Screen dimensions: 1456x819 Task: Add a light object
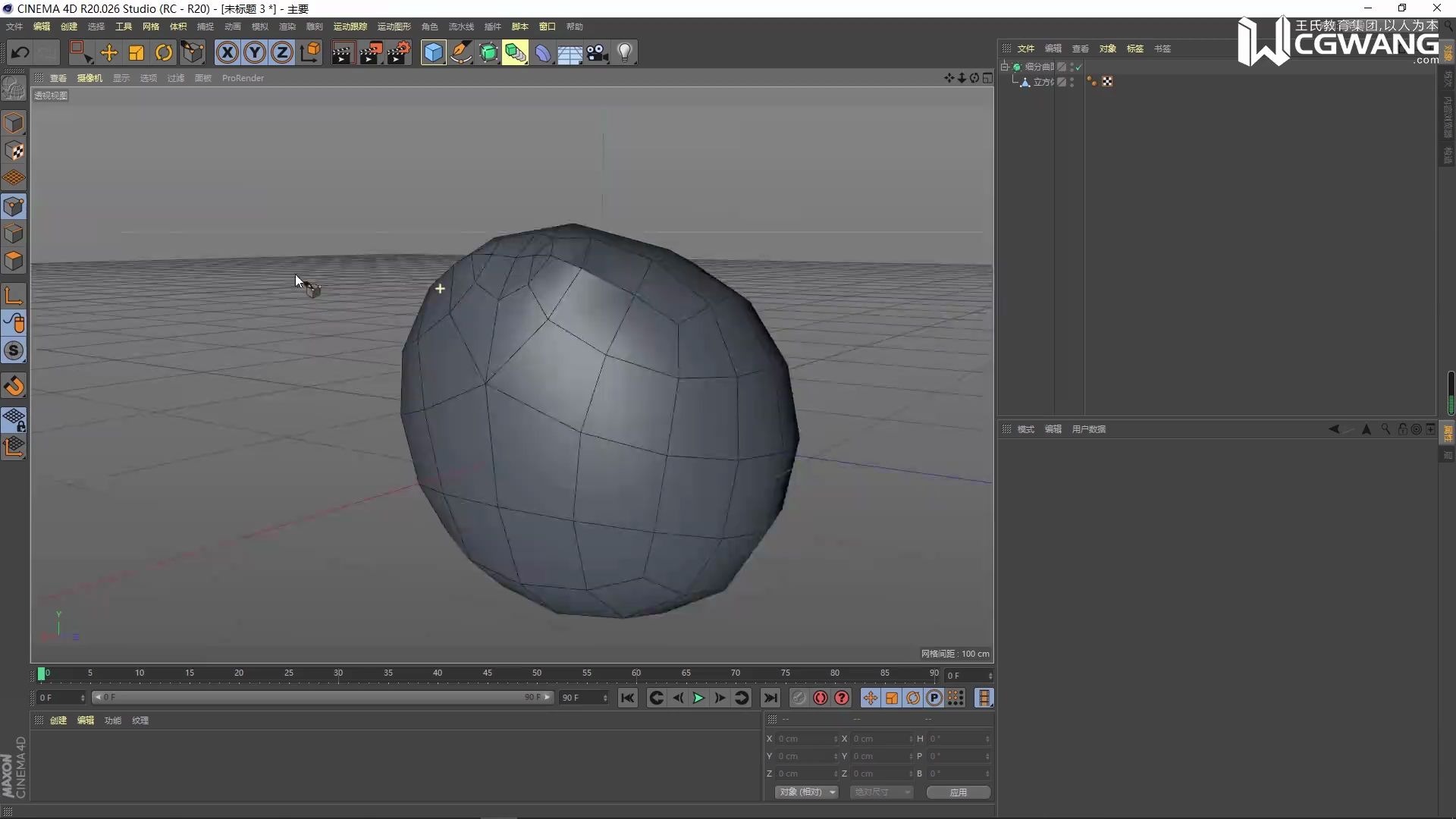[x=625, y=52]
